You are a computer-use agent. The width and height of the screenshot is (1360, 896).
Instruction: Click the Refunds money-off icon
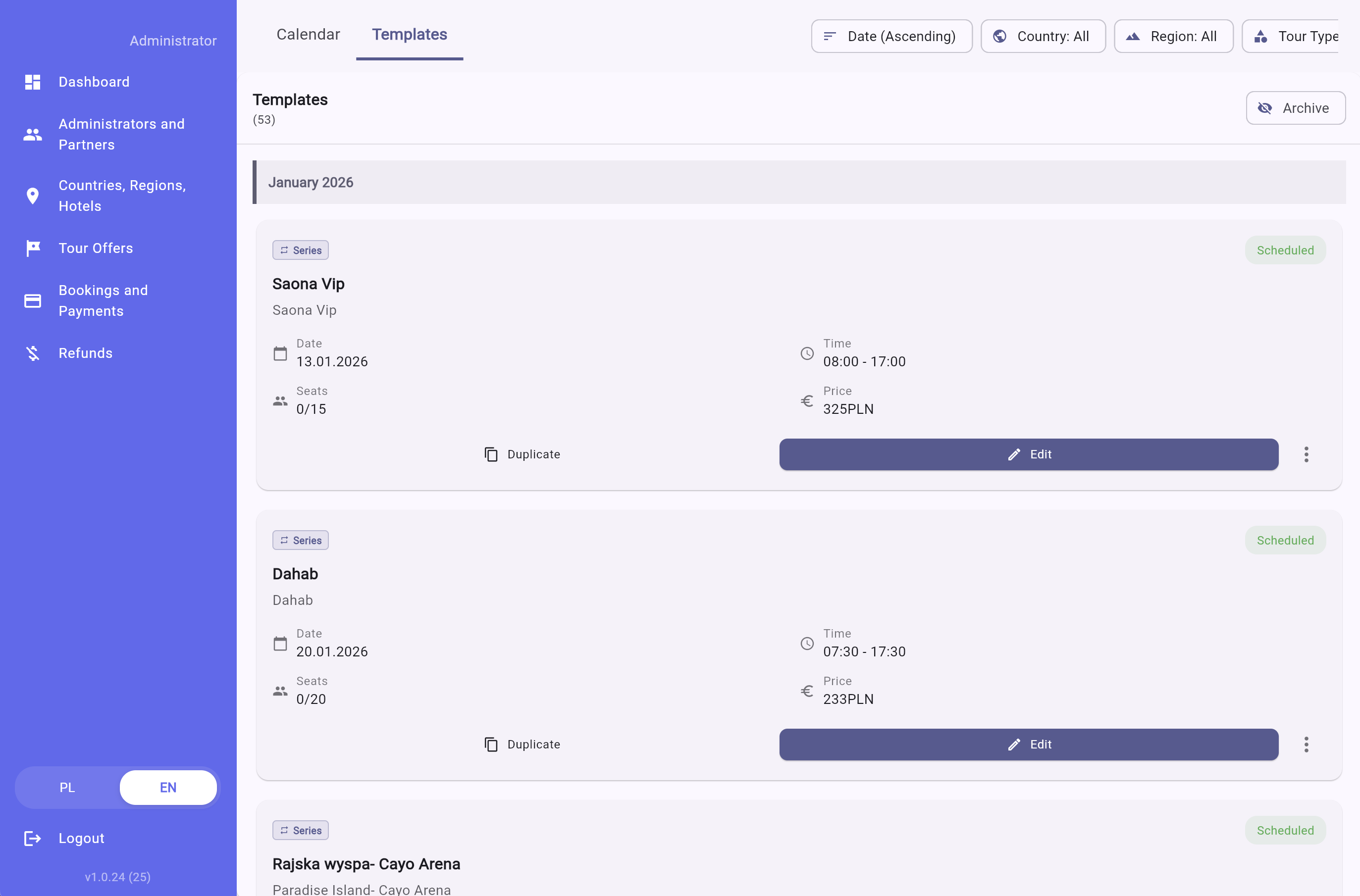(x=33, y=353)
